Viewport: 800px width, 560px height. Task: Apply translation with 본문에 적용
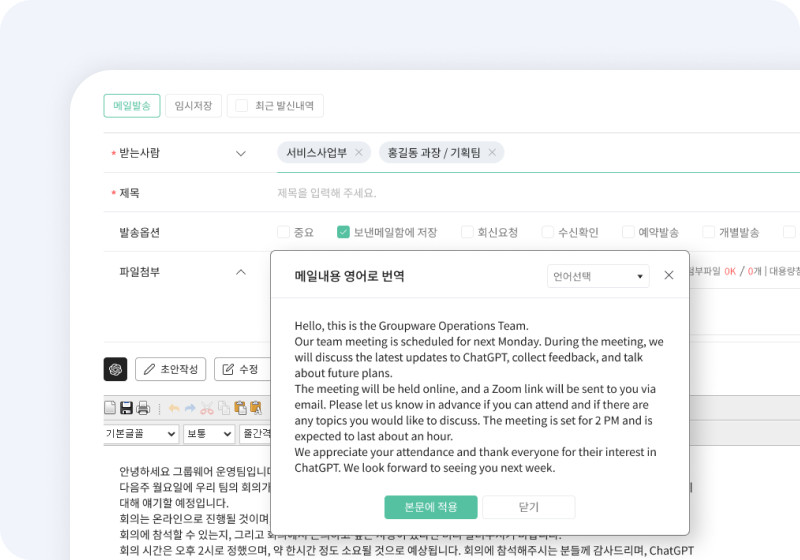pyautogui.click(x=431, y=507)
